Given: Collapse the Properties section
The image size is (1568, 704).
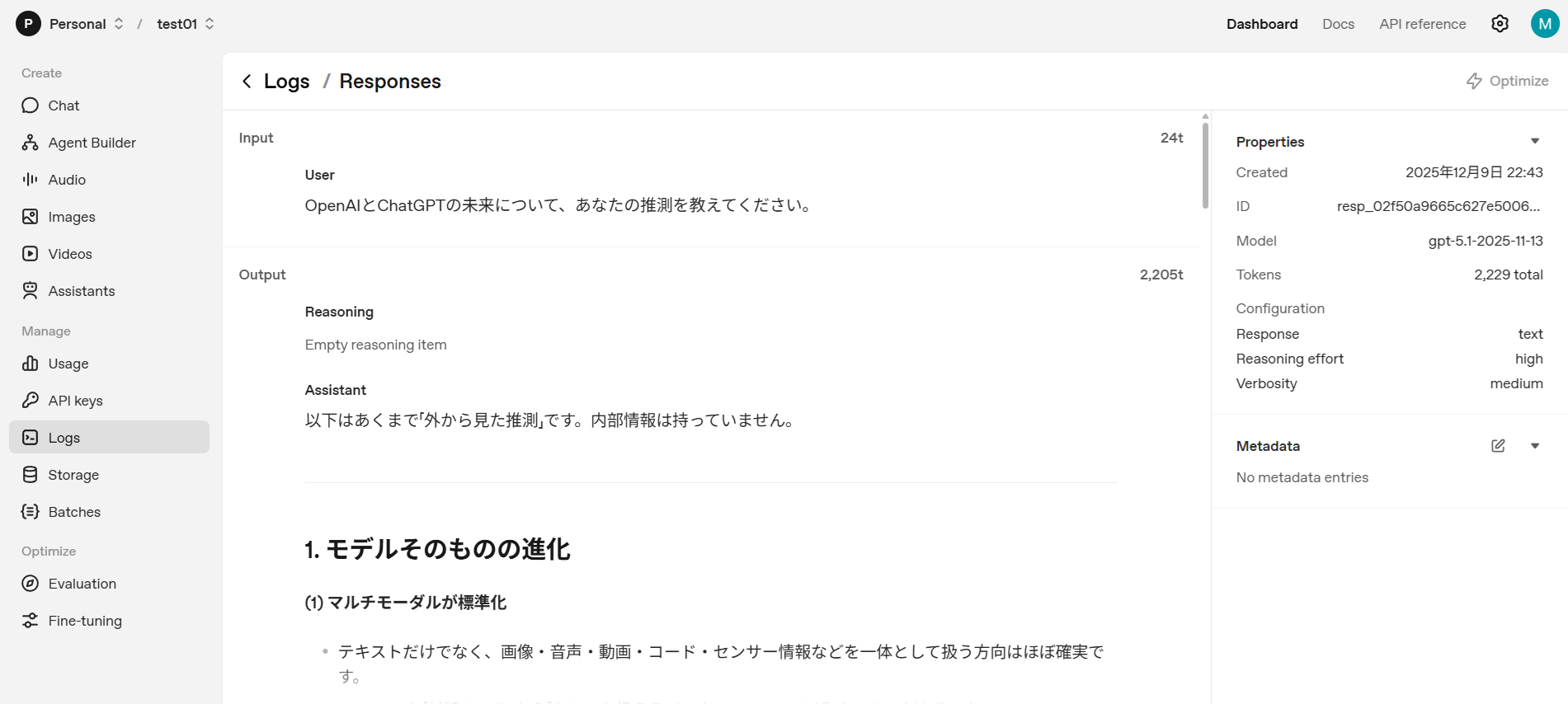Looking at the screenshot, I should coord(1535,141).
